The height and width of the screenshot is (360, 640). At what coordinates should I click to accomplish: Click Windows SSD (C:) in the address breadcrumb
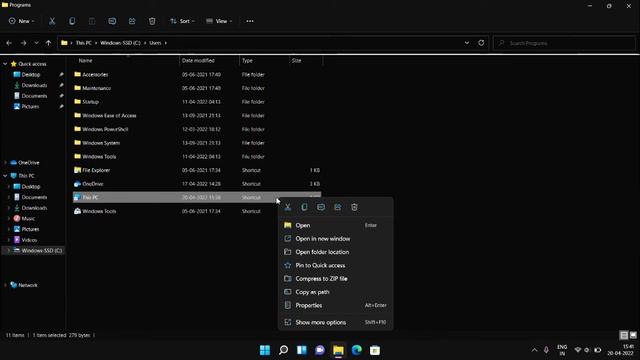[x=120, y=43]
